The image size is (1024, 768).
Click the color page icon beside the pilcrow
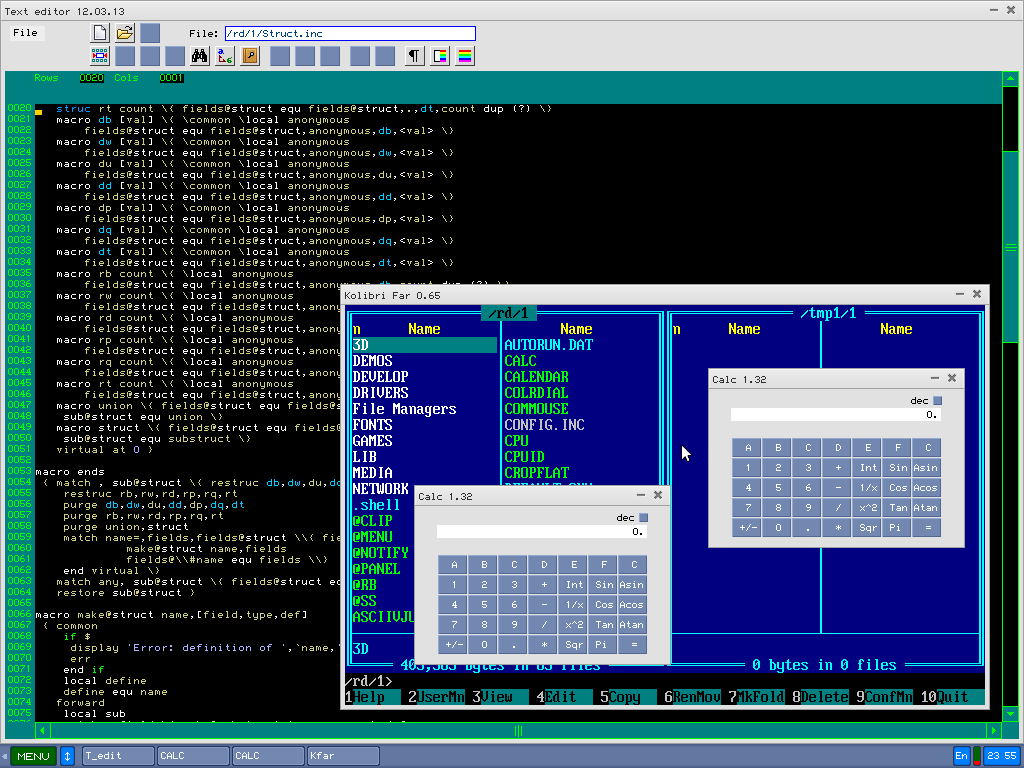coord(440,56)
